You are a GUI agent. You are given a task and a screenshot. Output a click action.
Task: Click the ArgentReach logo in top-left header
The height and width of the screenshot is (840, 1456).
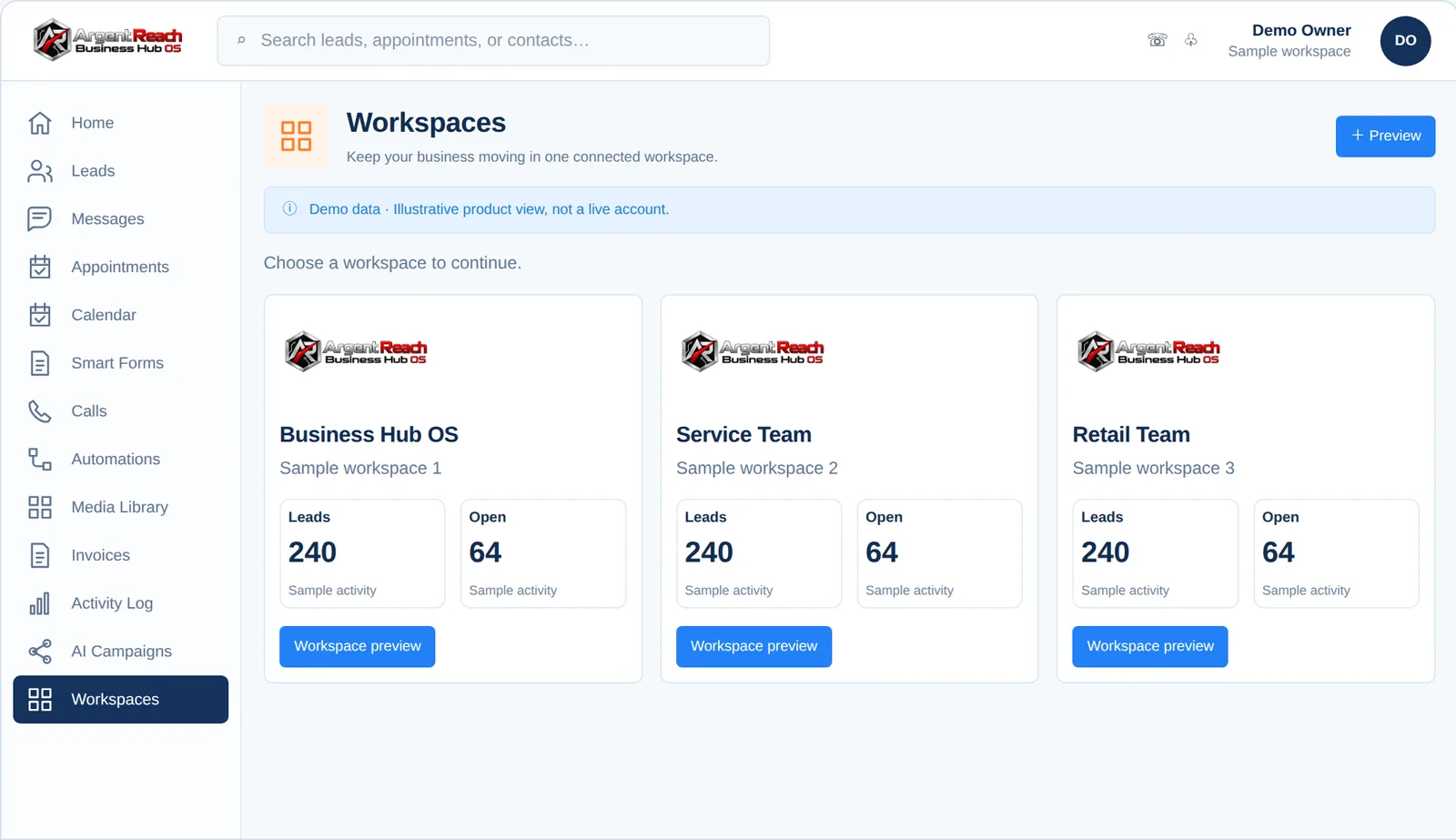click(x=107, y=40)
